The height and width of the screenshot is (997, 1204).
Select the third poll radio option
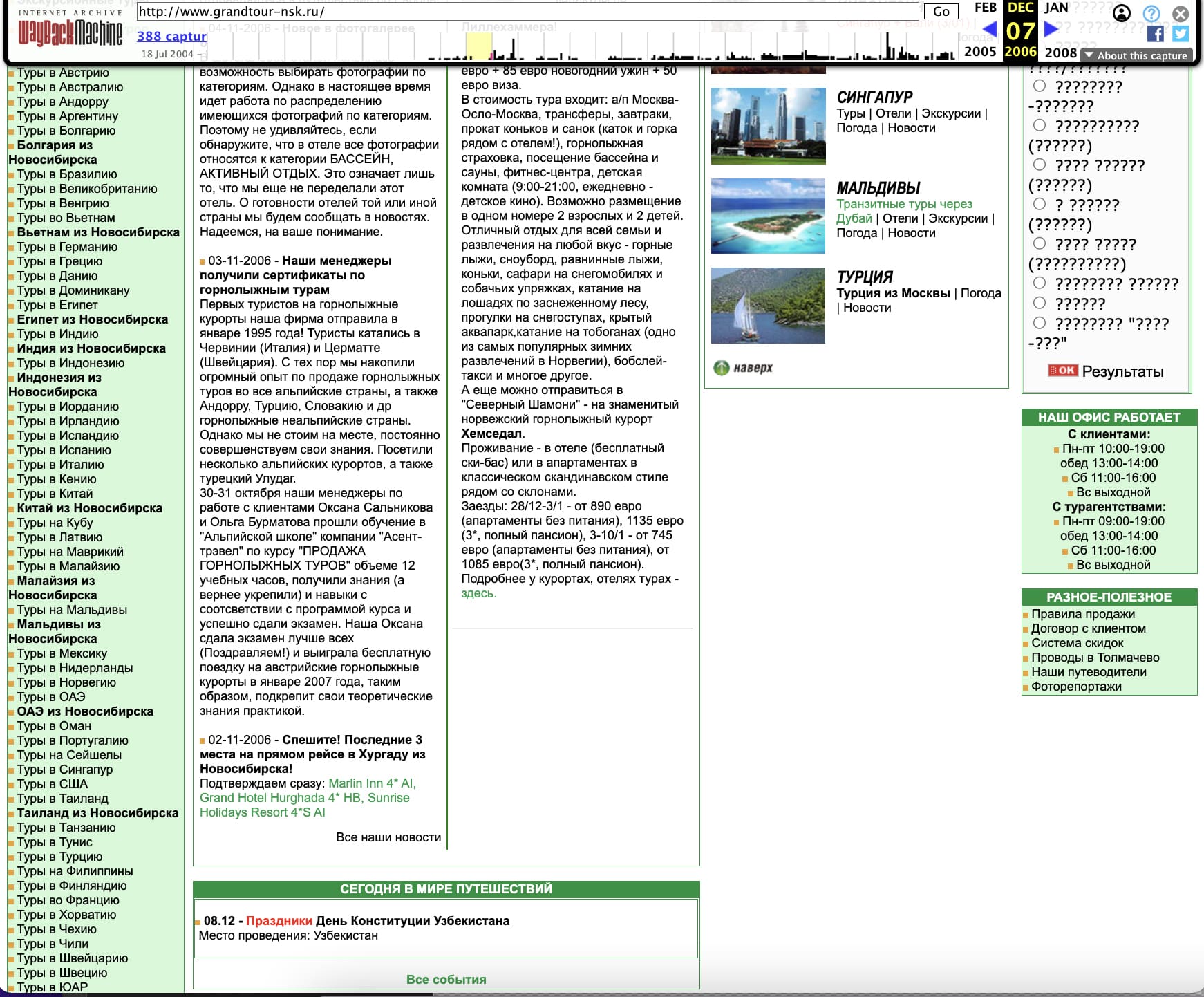(x=1040, y=165)
